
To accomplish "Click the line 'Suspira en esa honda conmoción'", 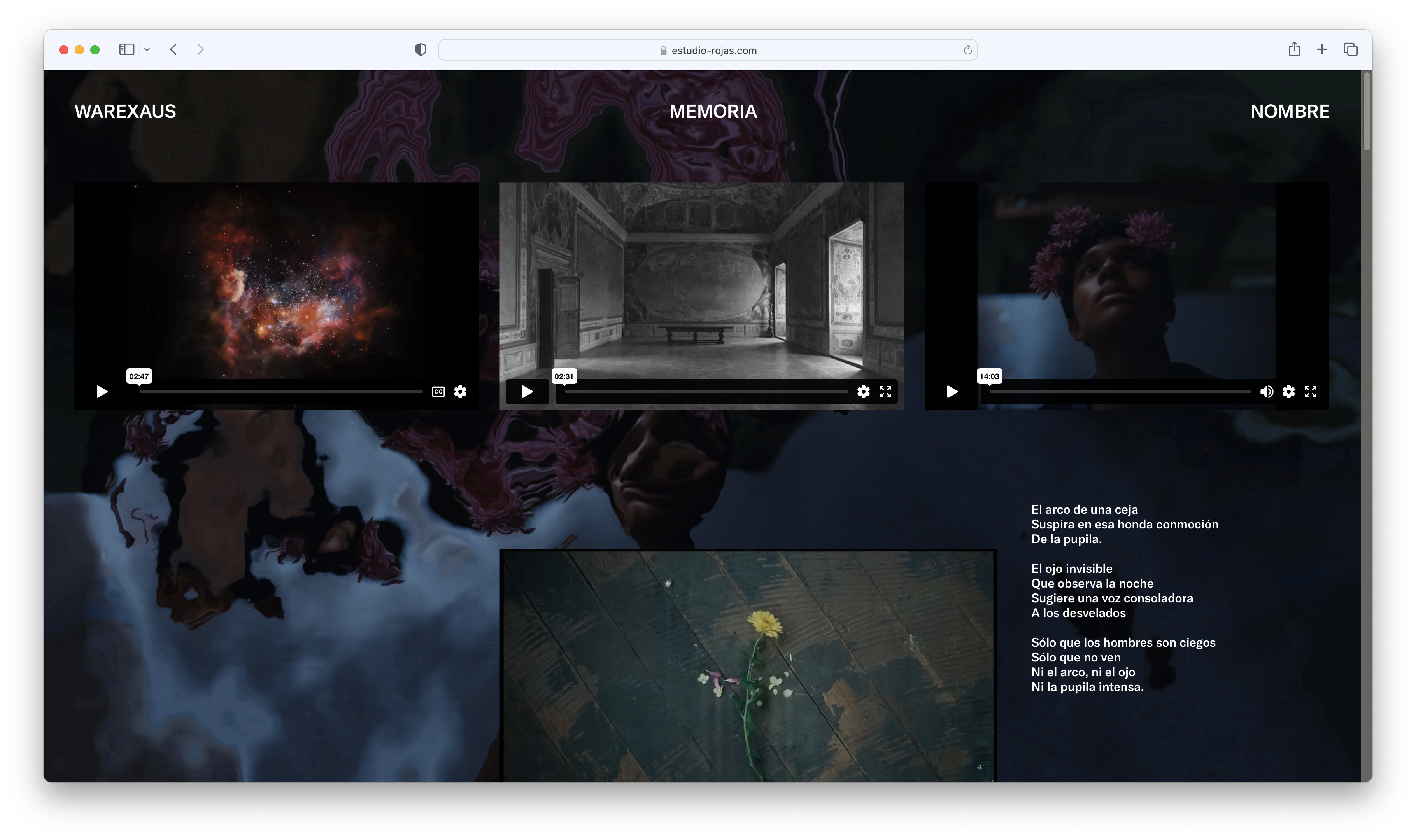I will 1124,525.
